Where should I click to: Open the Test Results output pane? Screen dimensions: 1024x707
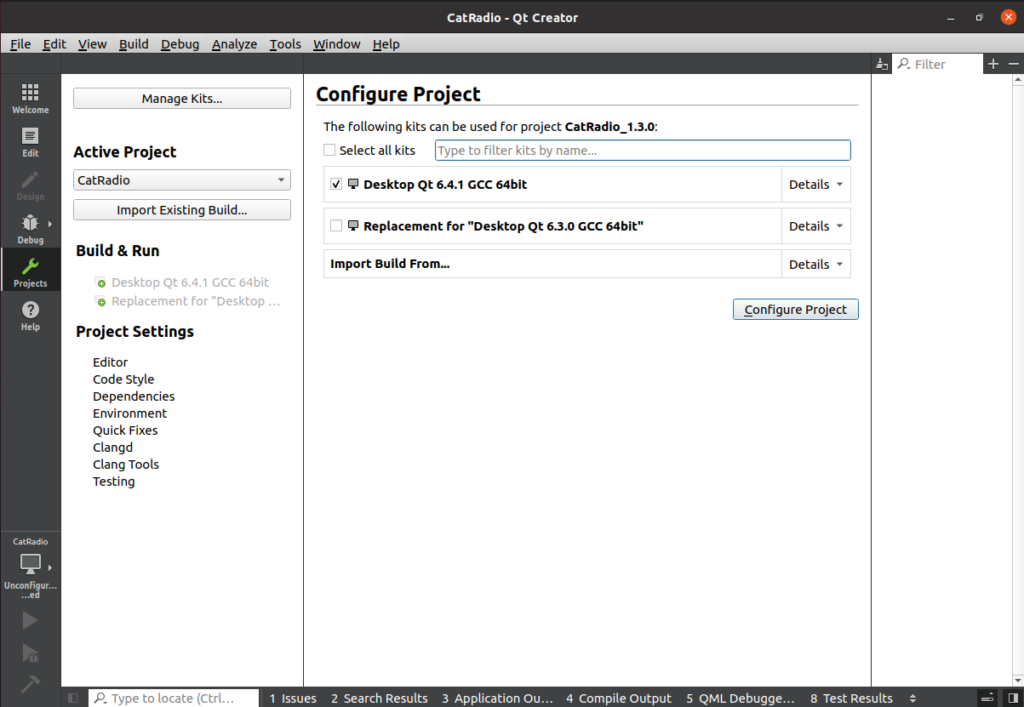[x=851, y=699]
